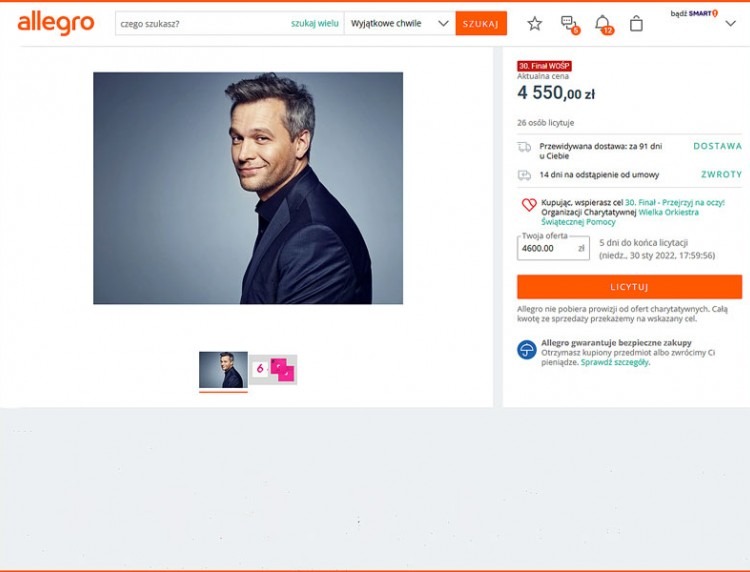Open the shopping bag cart icon
Screen dimensions: 750x572
click(x=636, y=24)
